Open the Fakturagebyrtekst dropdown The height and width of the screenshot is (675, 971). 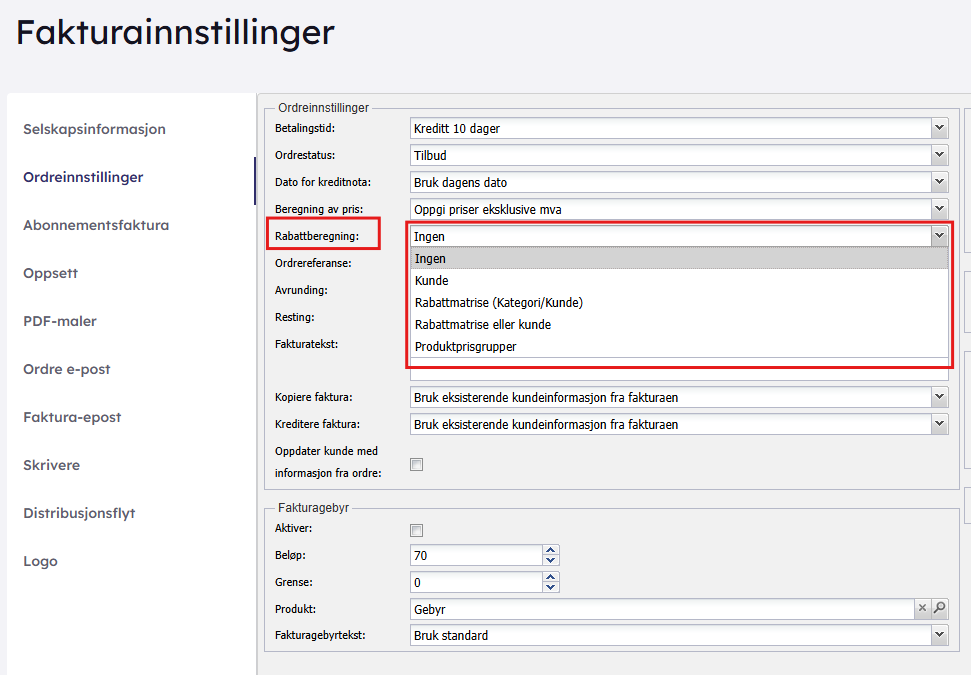938,635
